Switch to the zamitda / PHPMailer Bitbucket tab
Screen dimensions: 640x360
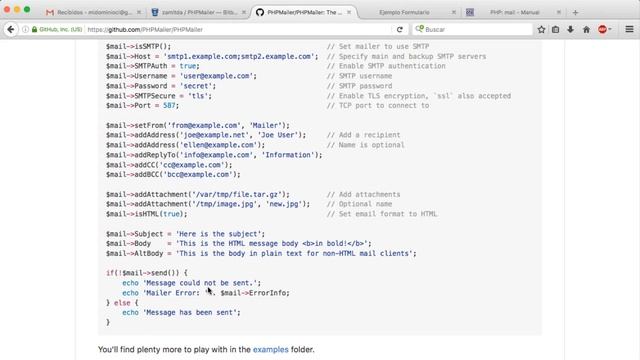(198, 13)
